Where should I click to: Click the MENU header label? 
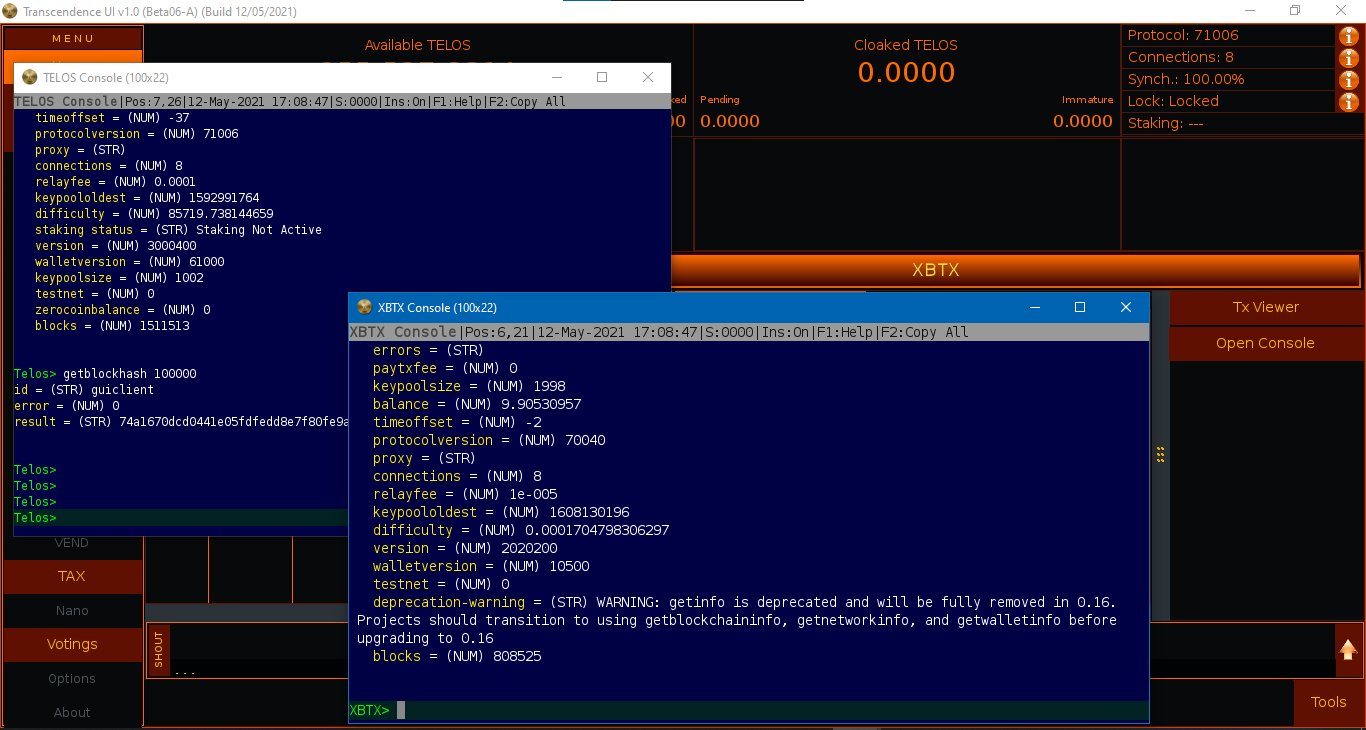click(73, 38)
